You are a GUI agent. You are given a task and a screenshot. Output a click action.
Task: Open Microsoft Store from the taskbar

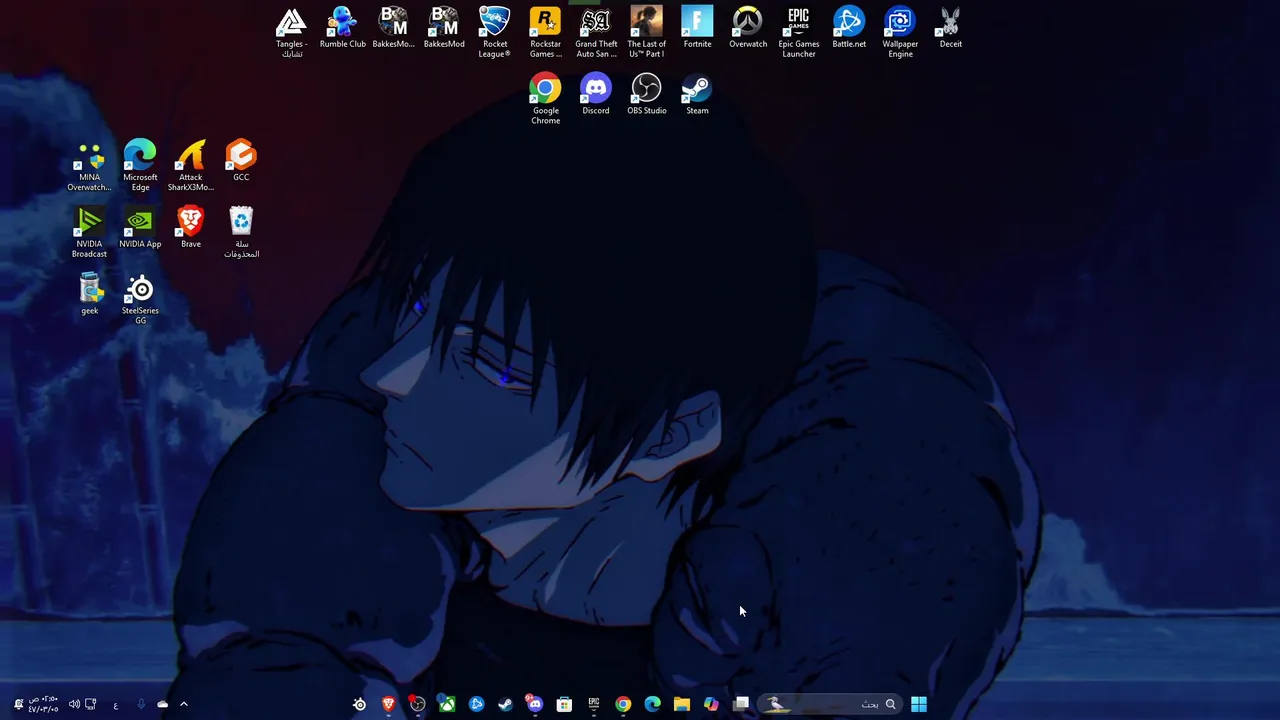pyautogui.click(x=564, y=704)
